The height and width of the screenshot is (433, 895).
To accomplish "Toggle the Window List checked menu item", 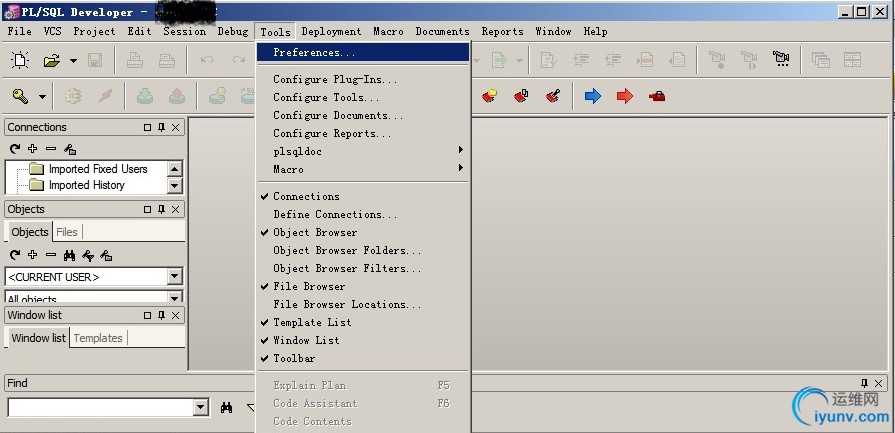I will (363, 340).
